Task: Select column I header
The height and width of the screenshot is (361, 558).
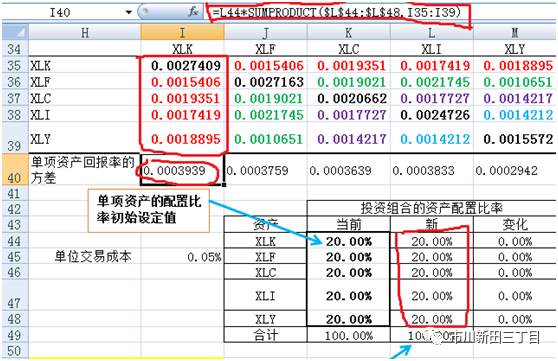Action: click(183, 33)
